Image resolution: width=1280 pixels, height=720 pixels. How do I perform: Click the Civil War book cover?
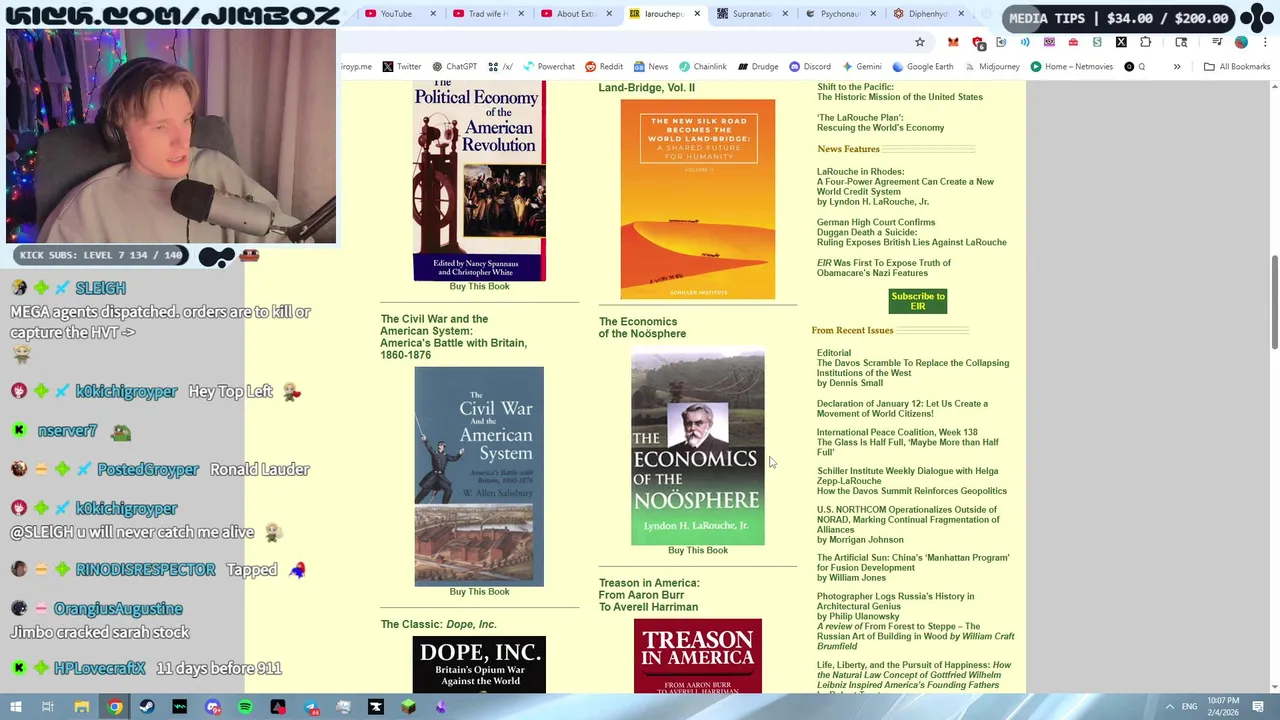point(479,476)
